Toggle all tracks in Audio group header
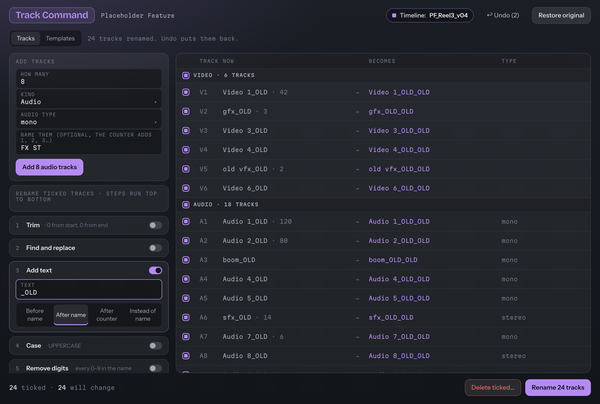This screenshot has width=600, height=404. (x=186, y=205)
